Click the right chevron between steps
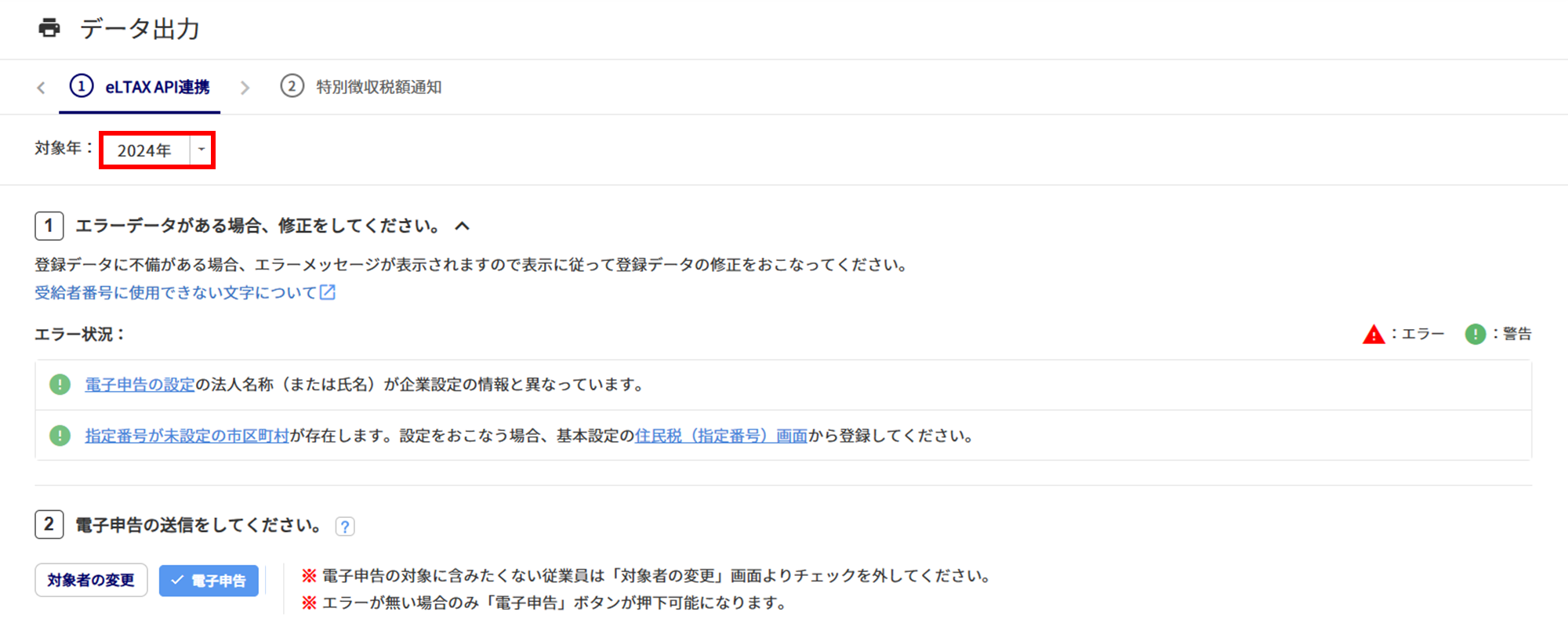 (x=245, y=88)
